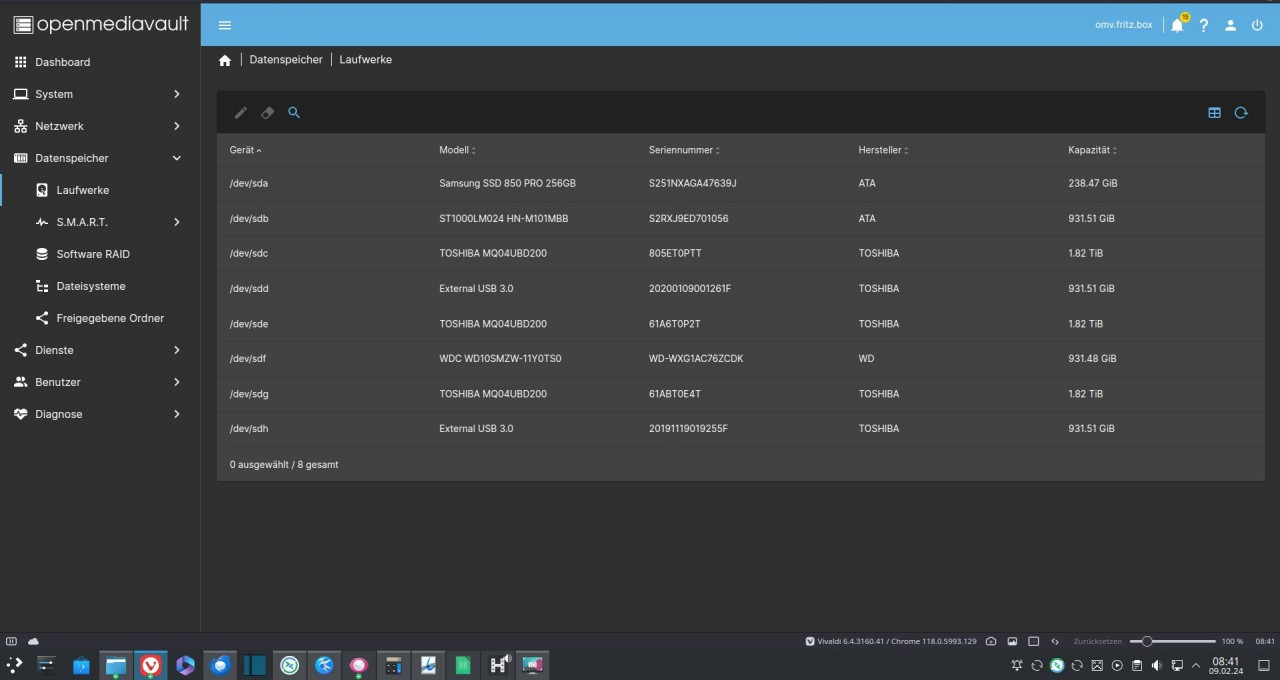Switch to the Vivaldi browser taskbar icon
This screenshot has height=680, width=1280.
coord(151,665)
